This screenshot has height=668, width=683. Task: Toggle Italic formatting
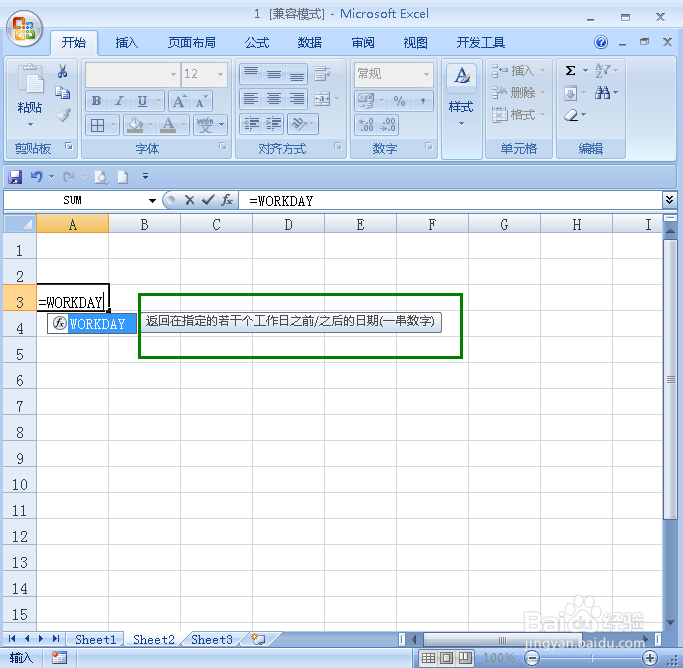point(119,101)
